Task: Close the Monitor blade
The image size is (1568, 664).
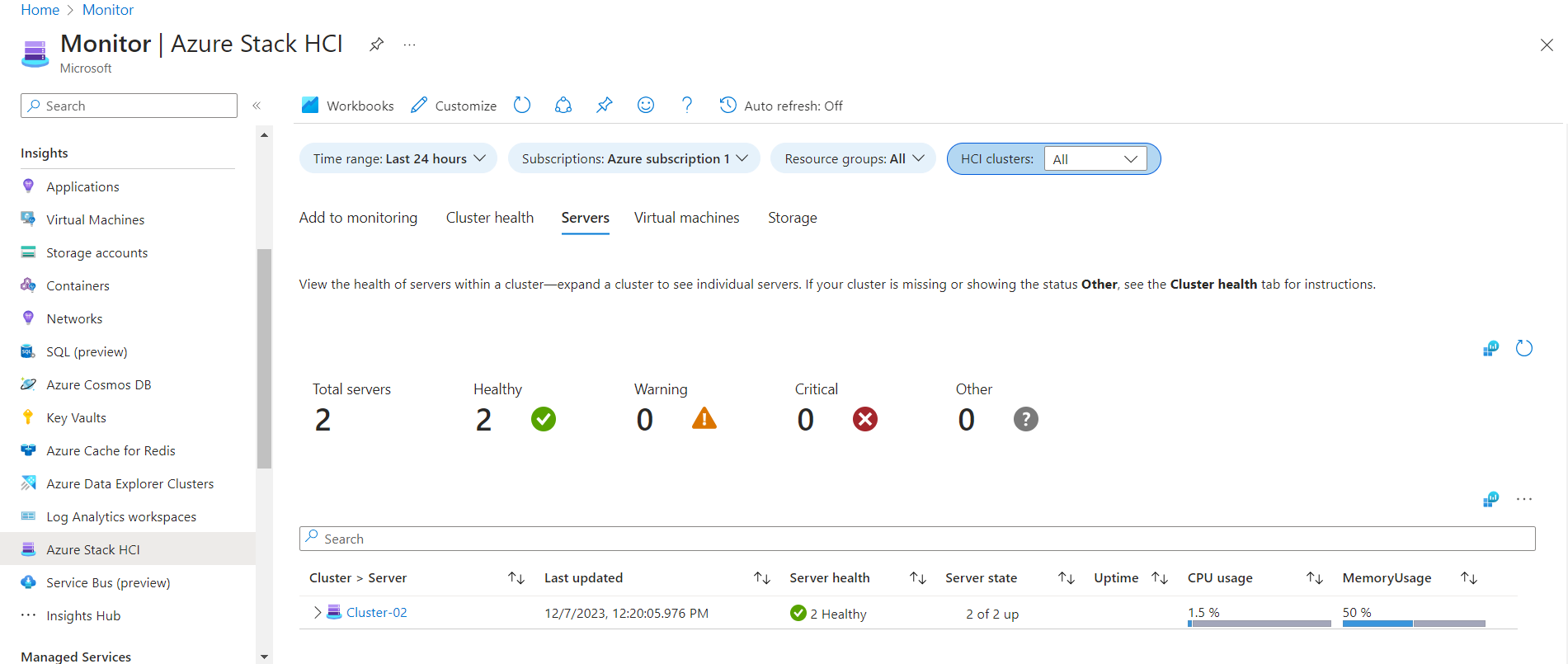Action: point(1547,45)
